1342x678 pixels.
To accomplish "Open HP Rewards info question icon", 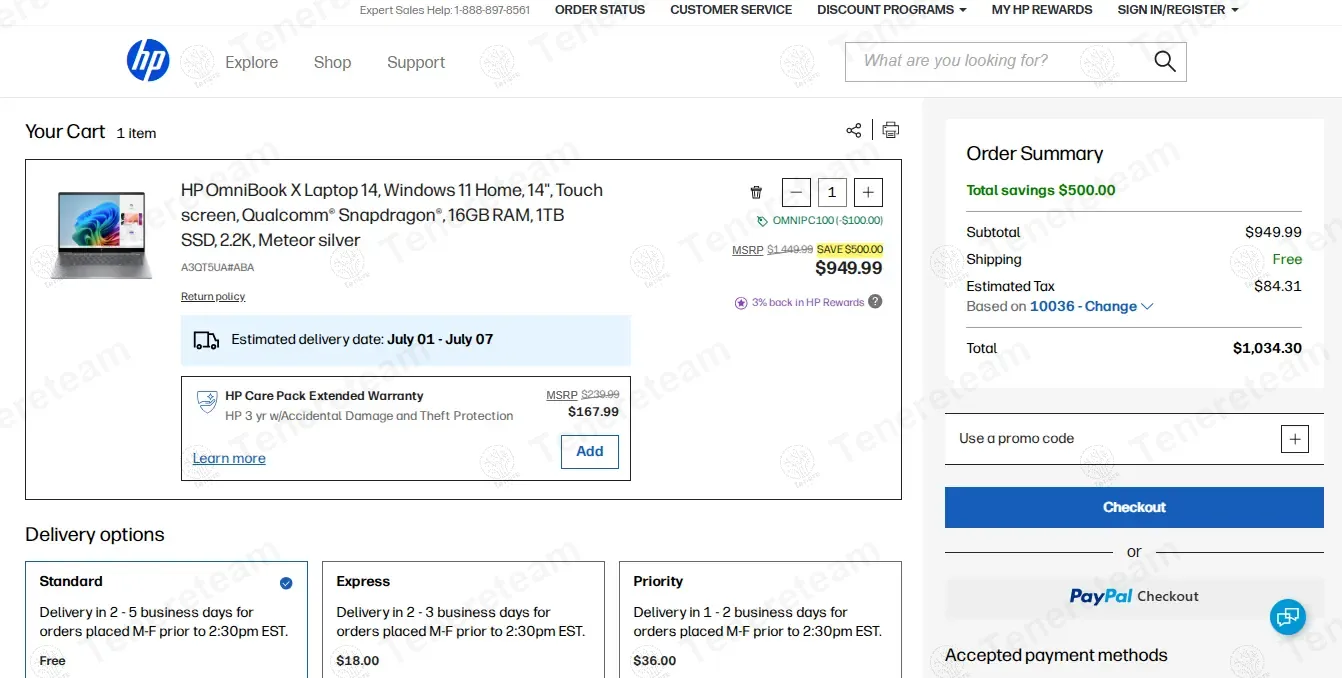I will click(875, 302).
